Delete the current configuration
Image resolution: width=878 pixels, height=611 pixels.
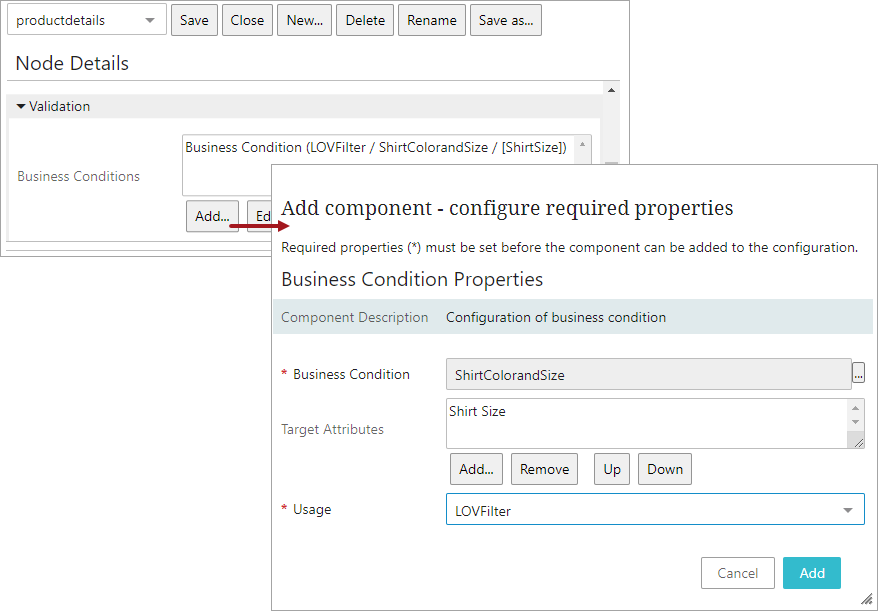tap(365, 20)
